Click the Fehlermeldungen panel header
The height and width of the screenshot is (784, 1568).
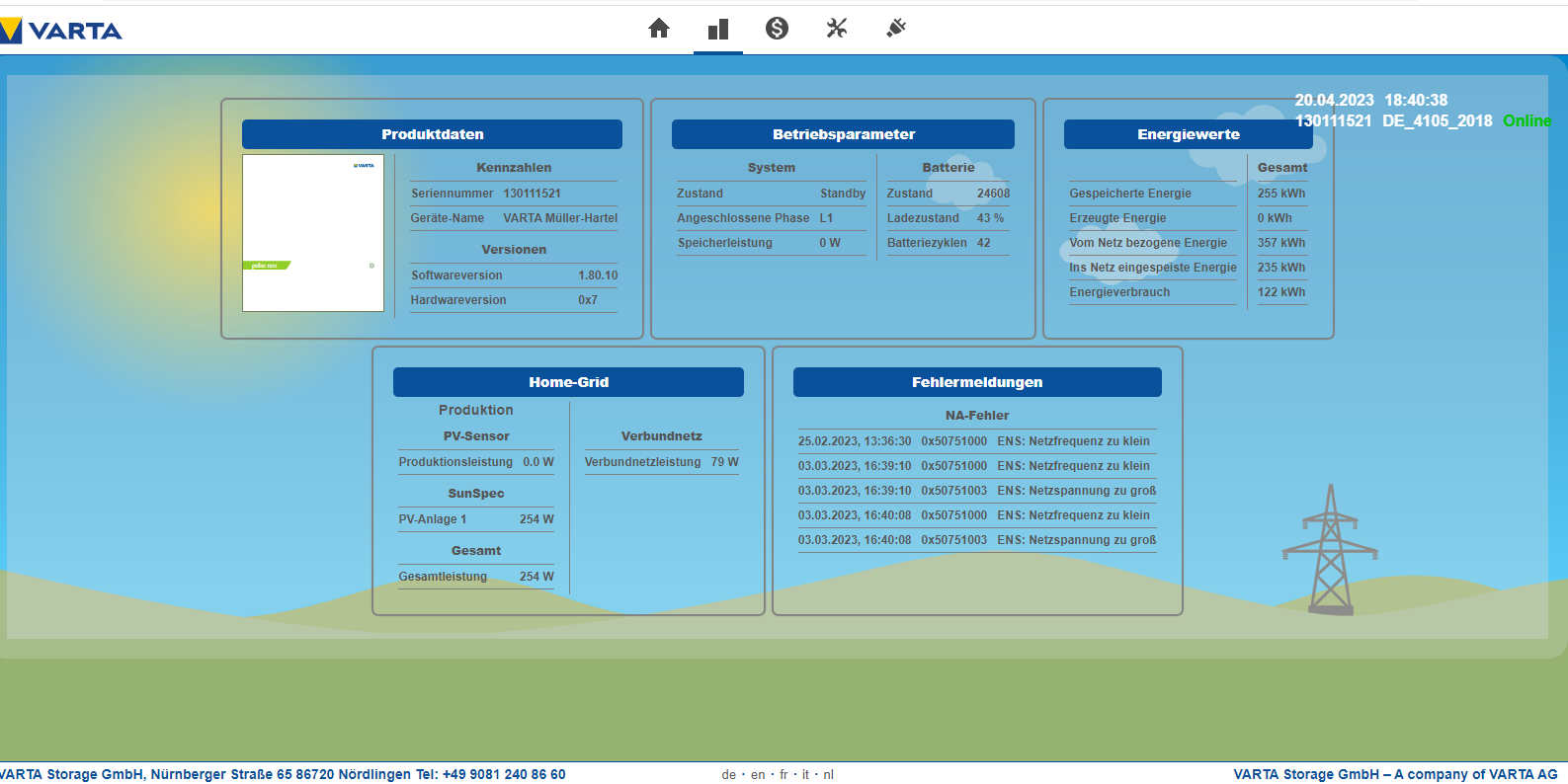pyautogui.click(x=977, y=382)
